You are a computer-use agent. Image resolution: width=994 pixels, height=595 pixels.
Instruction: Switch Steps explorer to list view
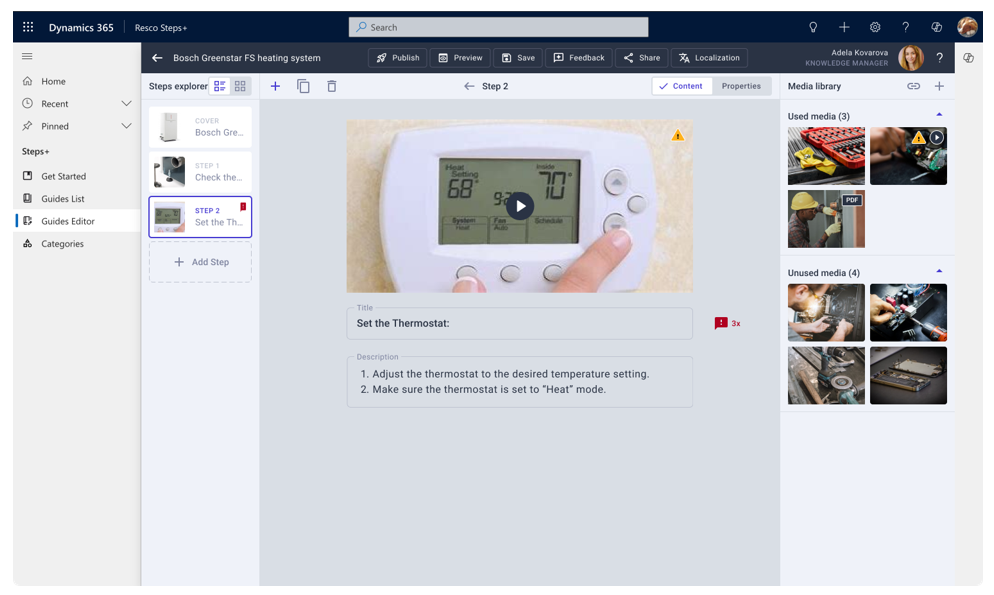coord(219,86)
